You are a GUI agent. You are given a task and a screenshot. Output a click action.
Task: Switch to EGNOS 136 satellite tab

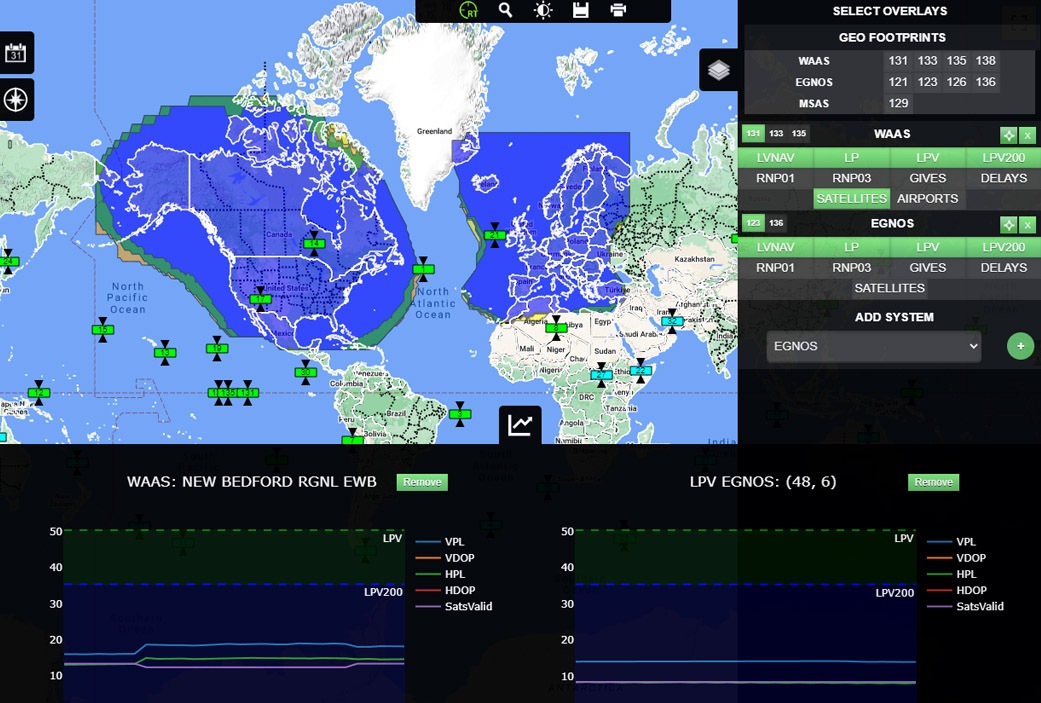[x=776, y=223]
